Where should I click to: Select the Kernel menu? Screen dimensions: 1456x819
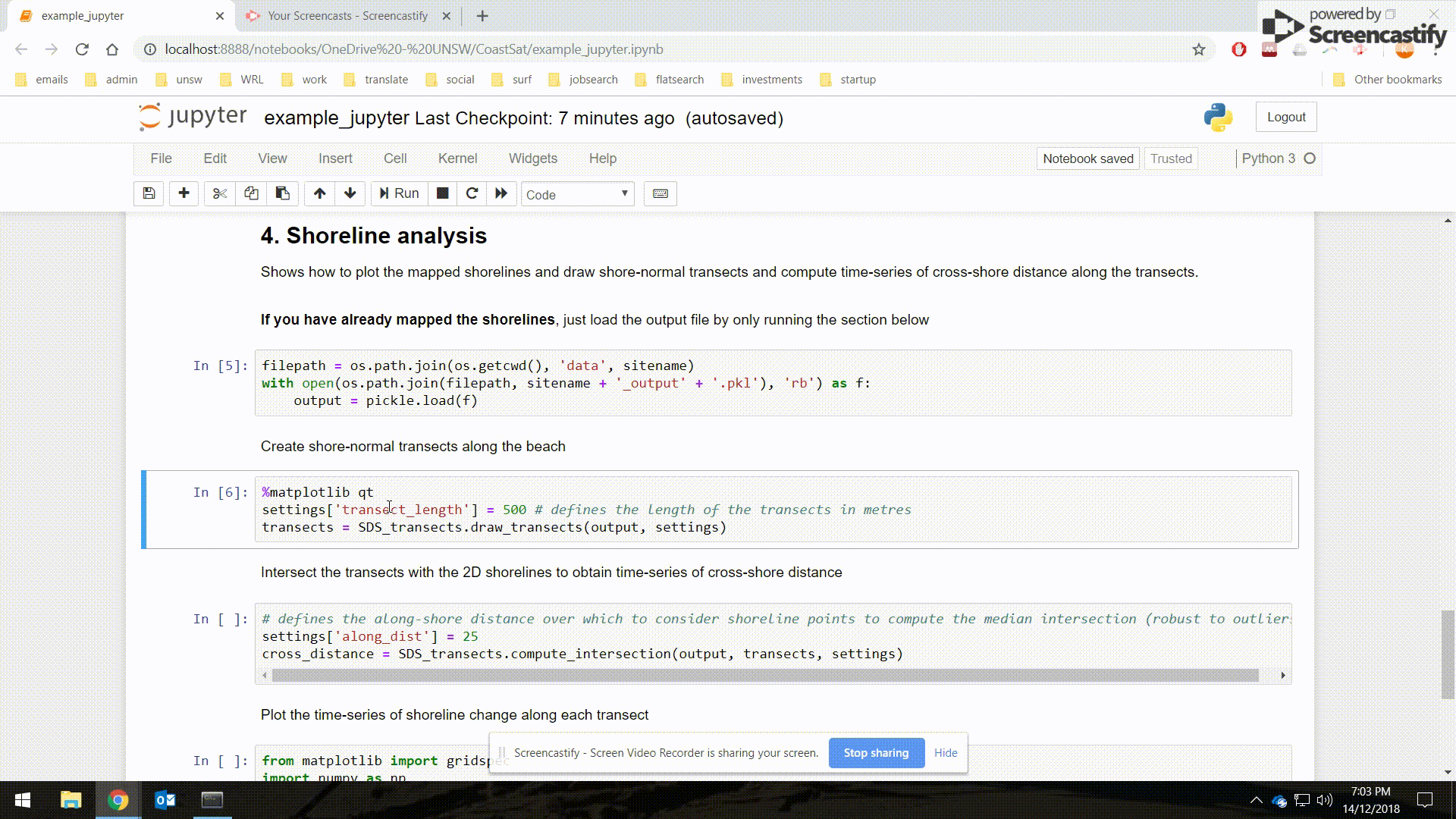(457, 158)
